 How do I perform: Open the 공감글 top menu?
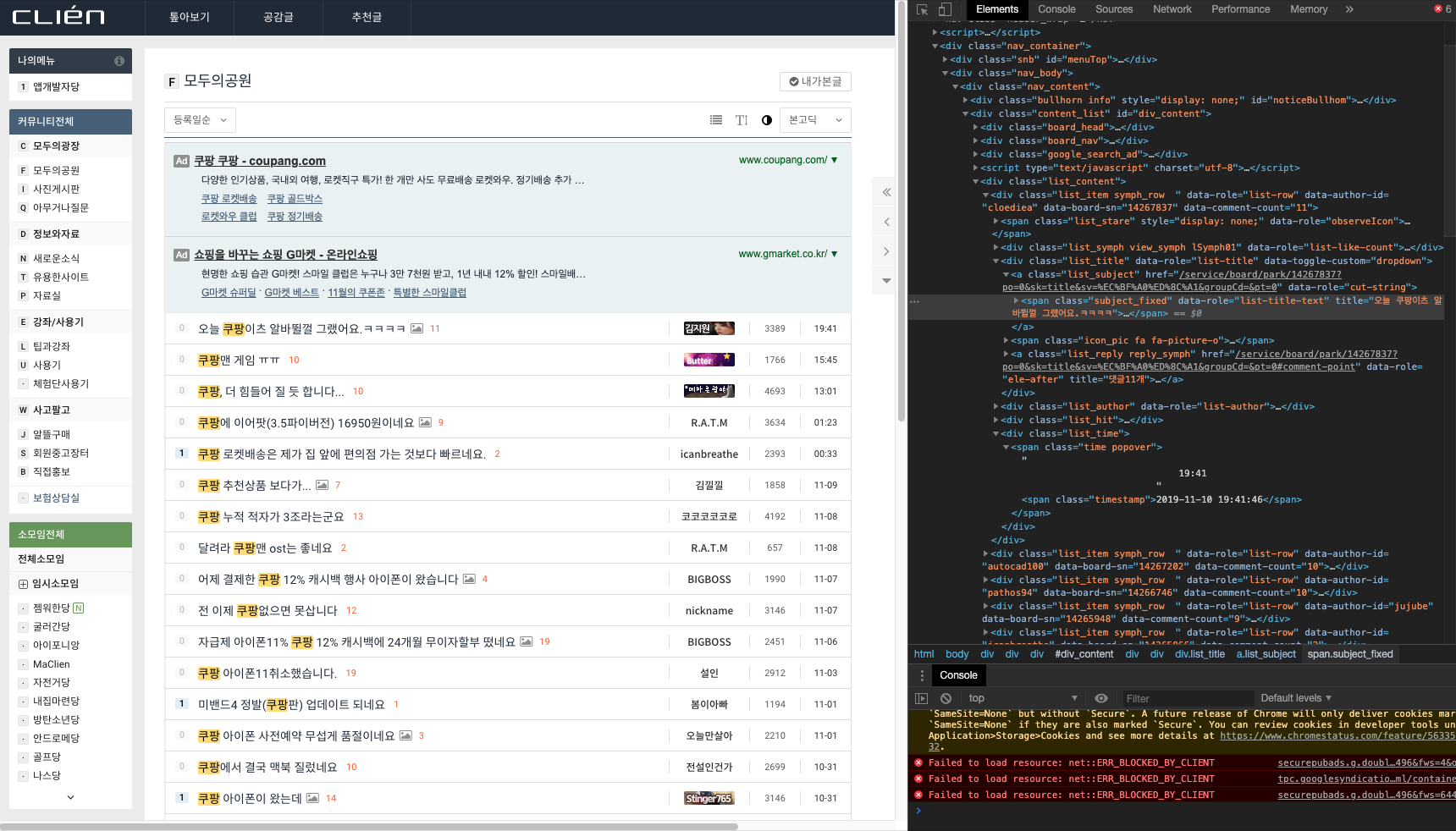pos(279,17)
